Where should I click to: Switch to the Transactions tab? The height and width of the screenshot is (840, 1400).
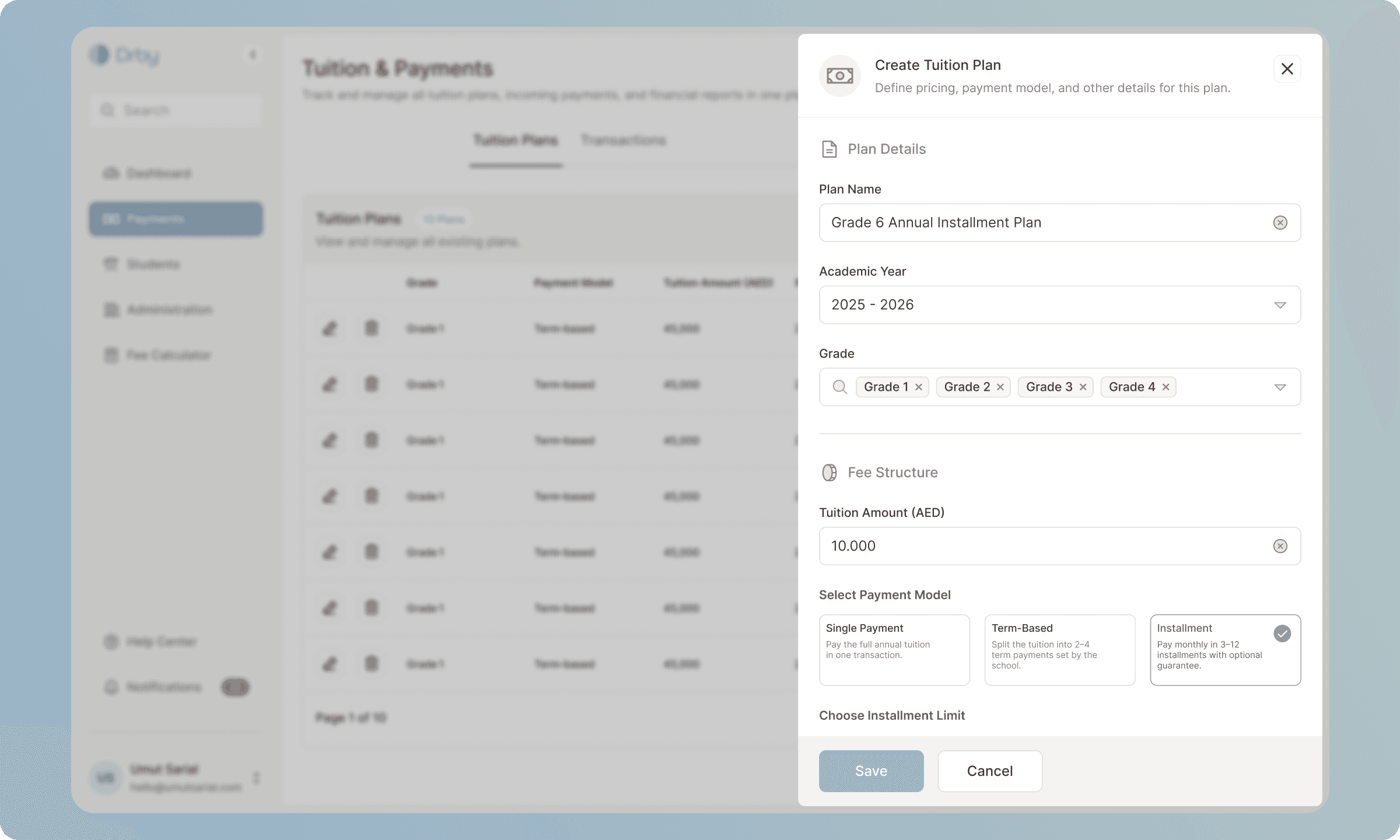pyautogui.click(x=623, y=141)
